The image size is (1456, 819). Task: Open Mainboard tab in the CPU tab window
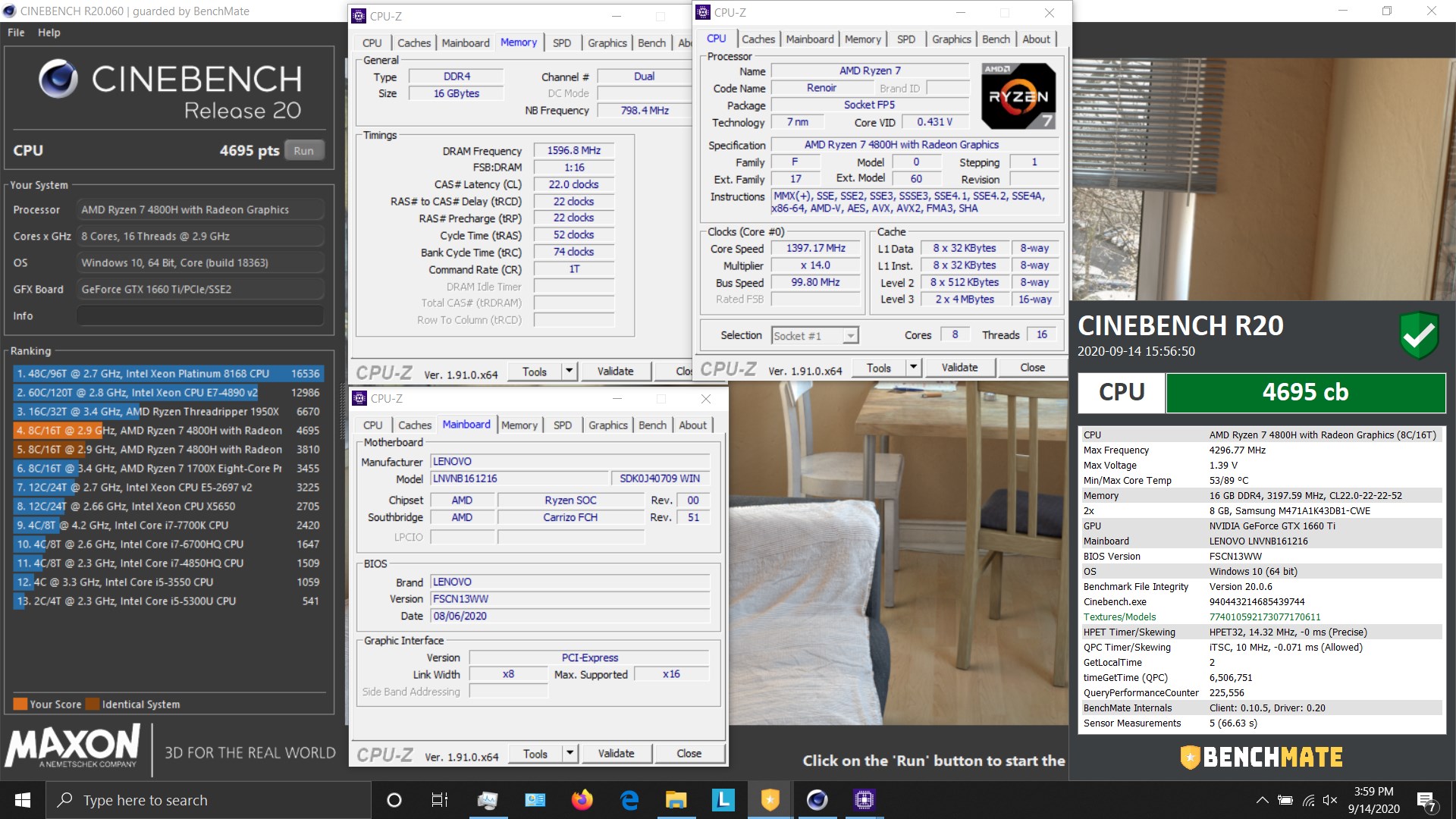pyautogui.click(x=810, y=39)
